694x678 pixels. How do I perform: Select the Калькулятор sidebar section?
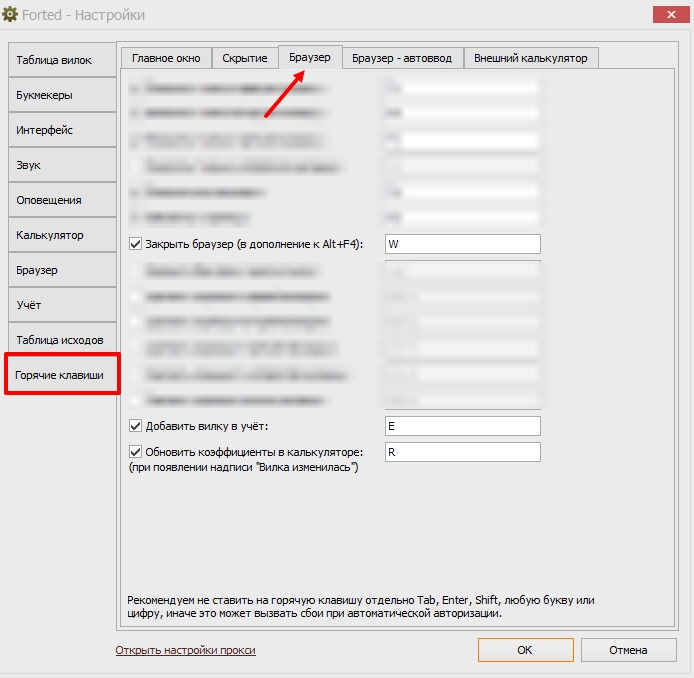(x=62, y=235)
